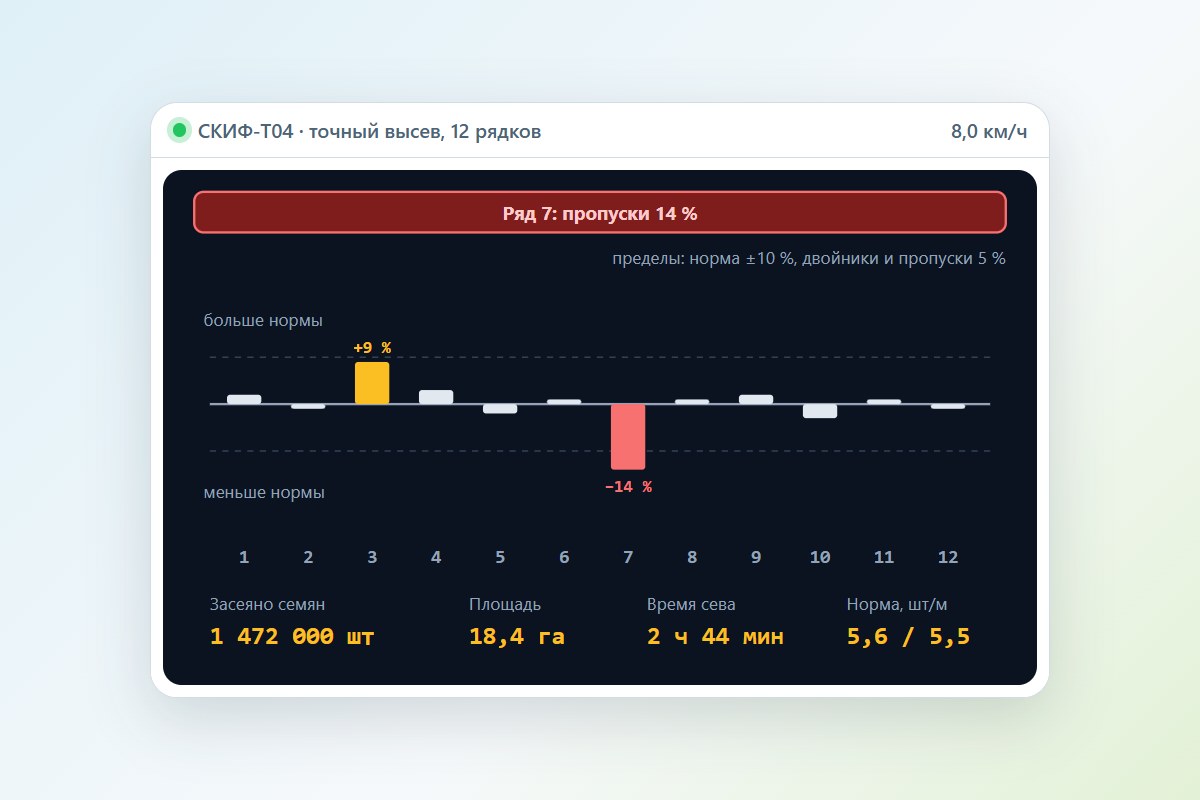Click the меньше нормы axis label
1200x800 pixels.
[x=264, y=493]
